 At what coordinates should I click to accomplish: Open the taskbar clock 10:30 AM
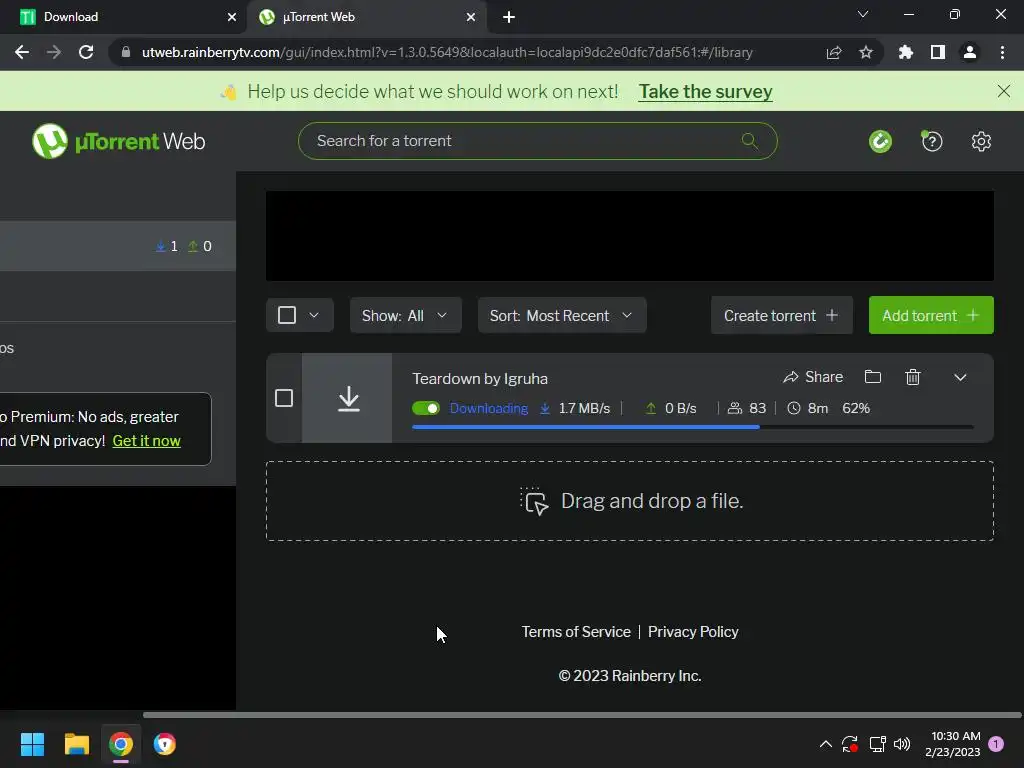point(953,744)
